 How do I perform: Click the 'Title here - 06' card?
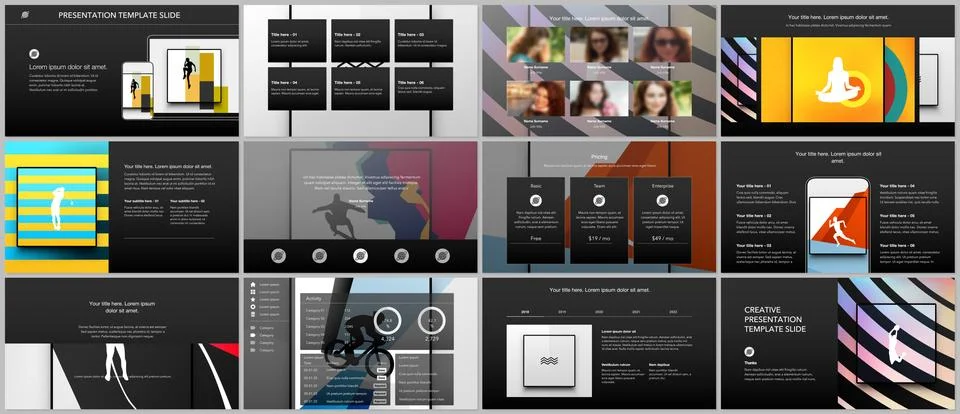point(424,89)
